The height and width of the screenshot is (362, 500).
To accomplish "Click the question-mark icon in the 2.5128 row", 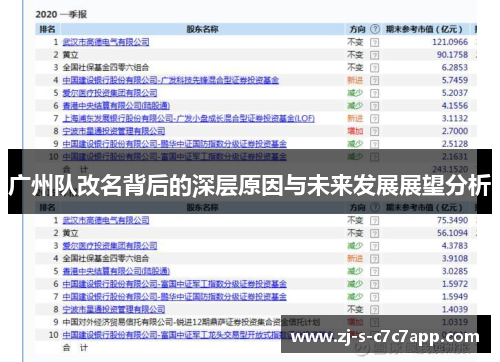I will click(375, 144).
